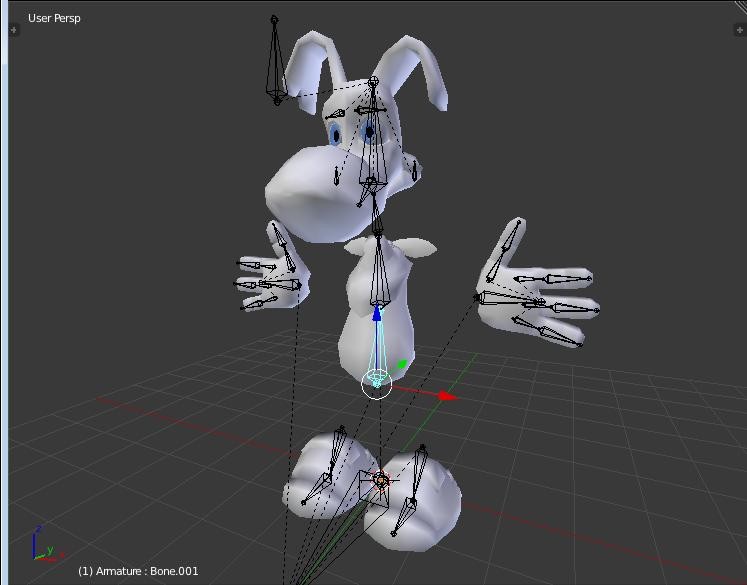Click the "User Persp" view label
The width and height of the screenshot is (747, 585).
coord(54,19)
